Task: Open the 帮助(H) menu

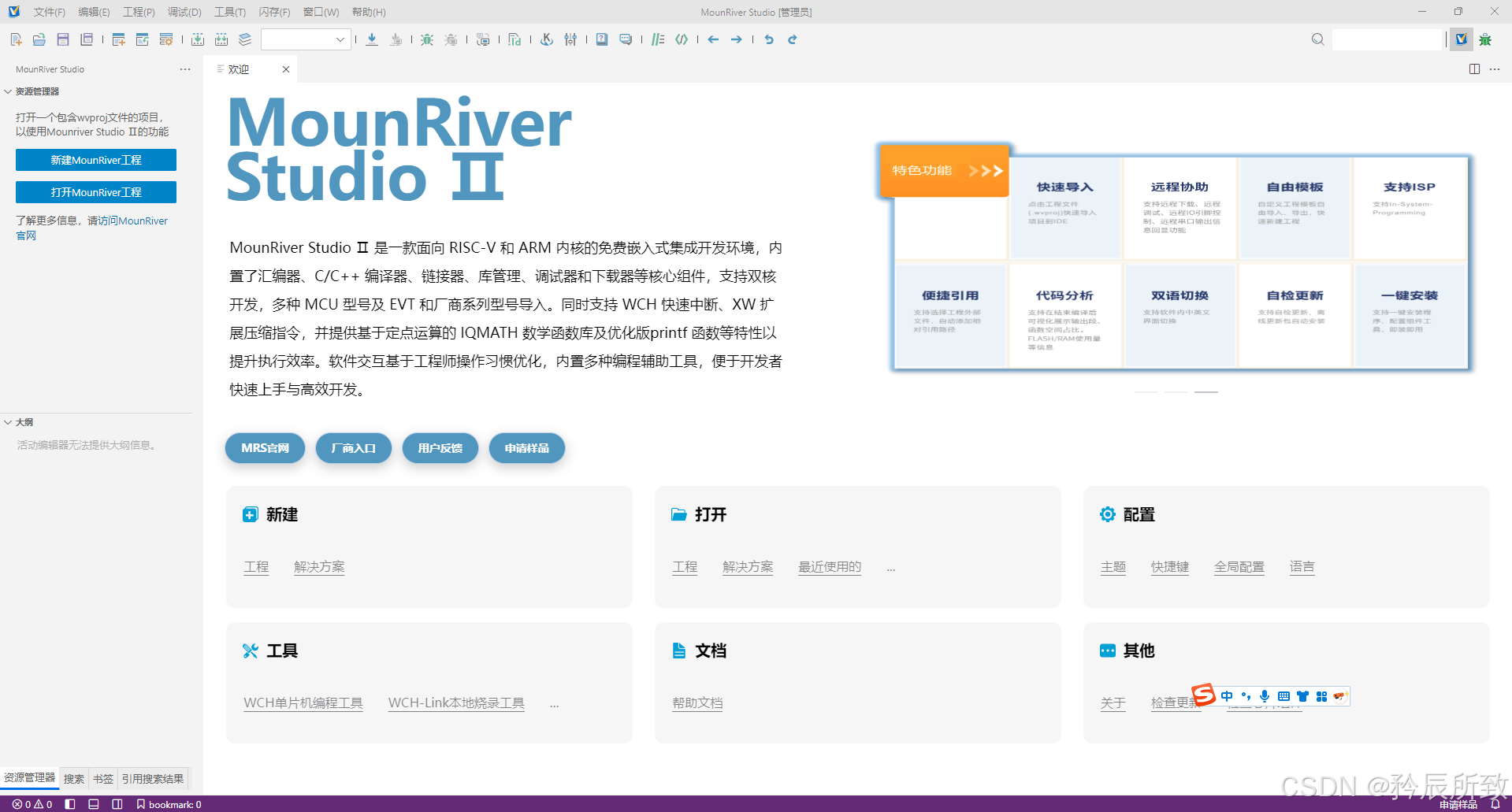Action: (369, 12)
